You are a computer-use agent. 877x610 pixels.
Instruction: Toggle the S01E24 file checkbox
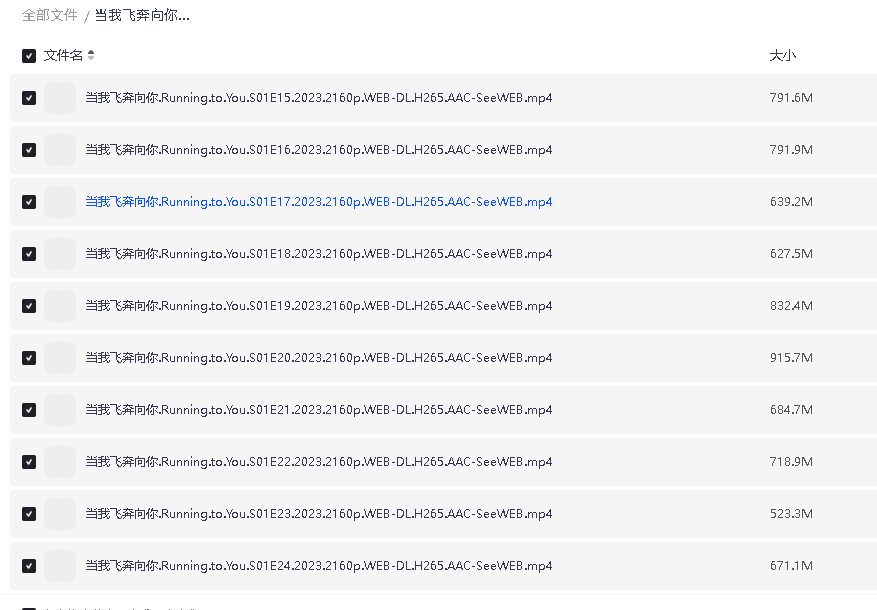tap(29, 566)
